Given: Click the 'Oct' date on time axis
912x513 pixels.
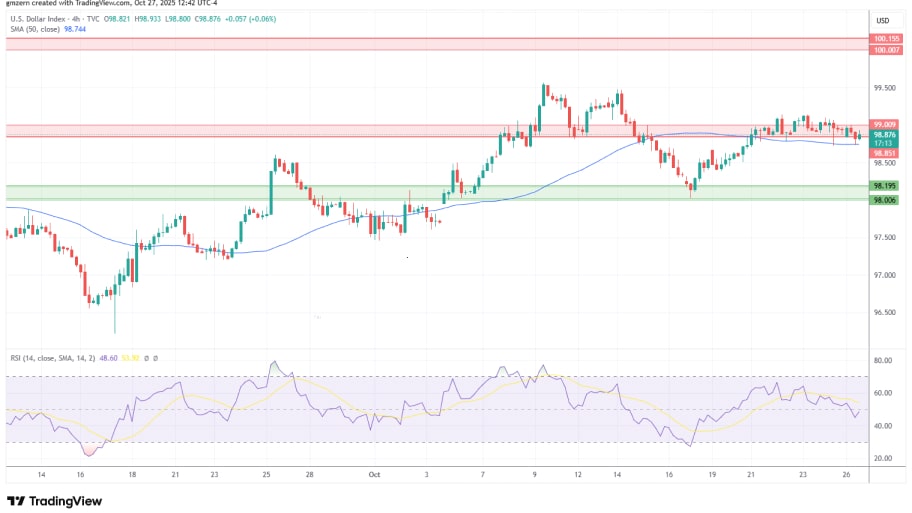Looking at the screenshot, I should 372,476.
